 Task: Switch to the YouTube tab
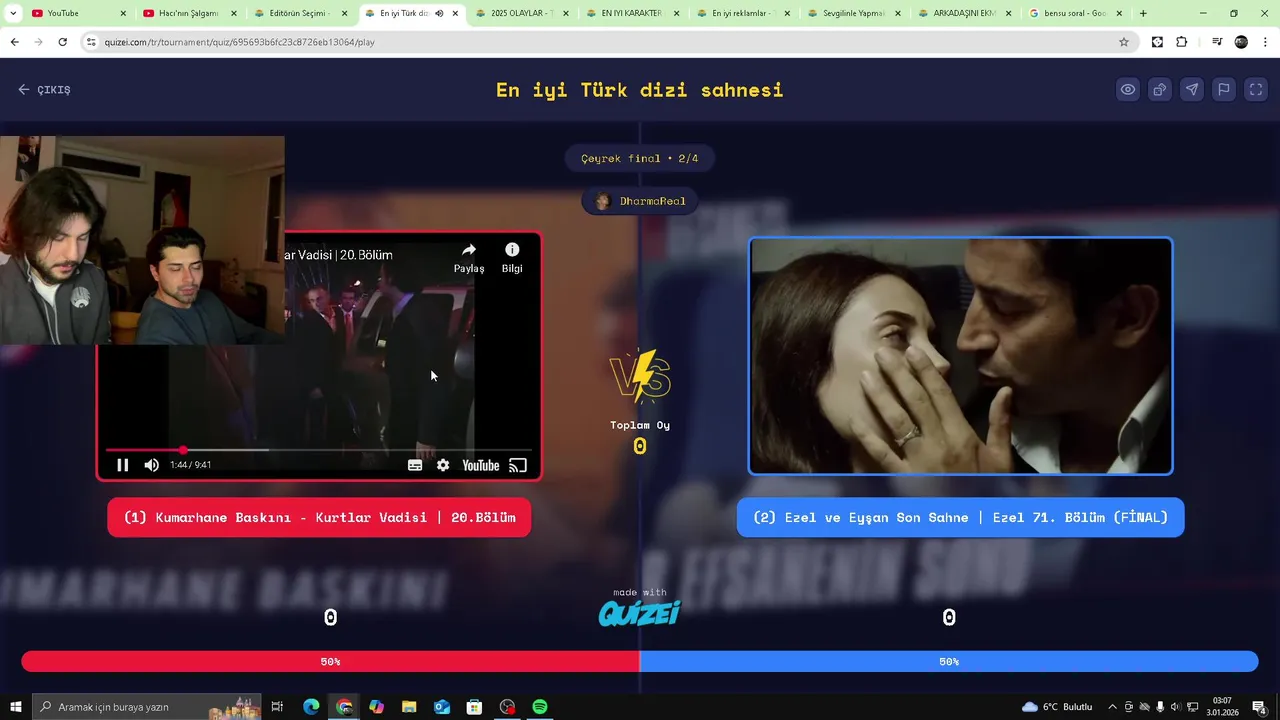(80, 13)
